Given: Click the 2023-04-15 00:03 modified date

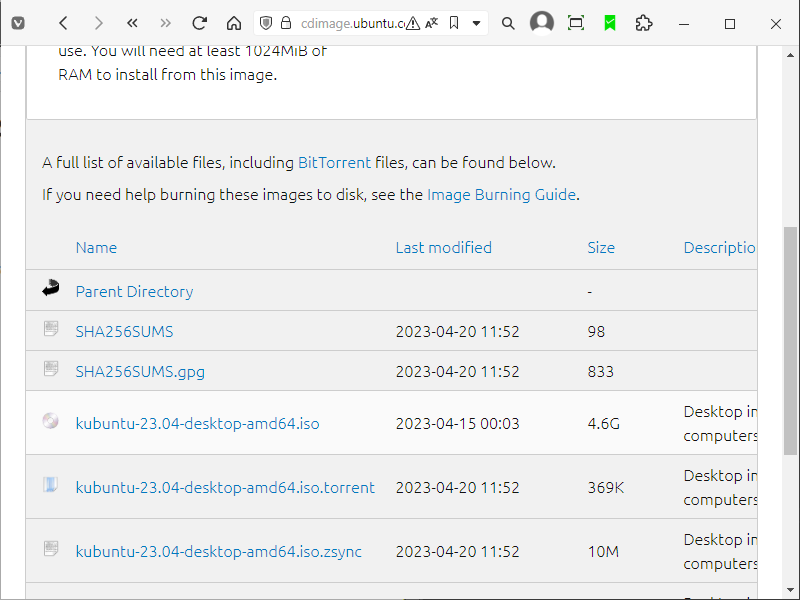Looking at the screenshot, I should [x=458, y=424].
